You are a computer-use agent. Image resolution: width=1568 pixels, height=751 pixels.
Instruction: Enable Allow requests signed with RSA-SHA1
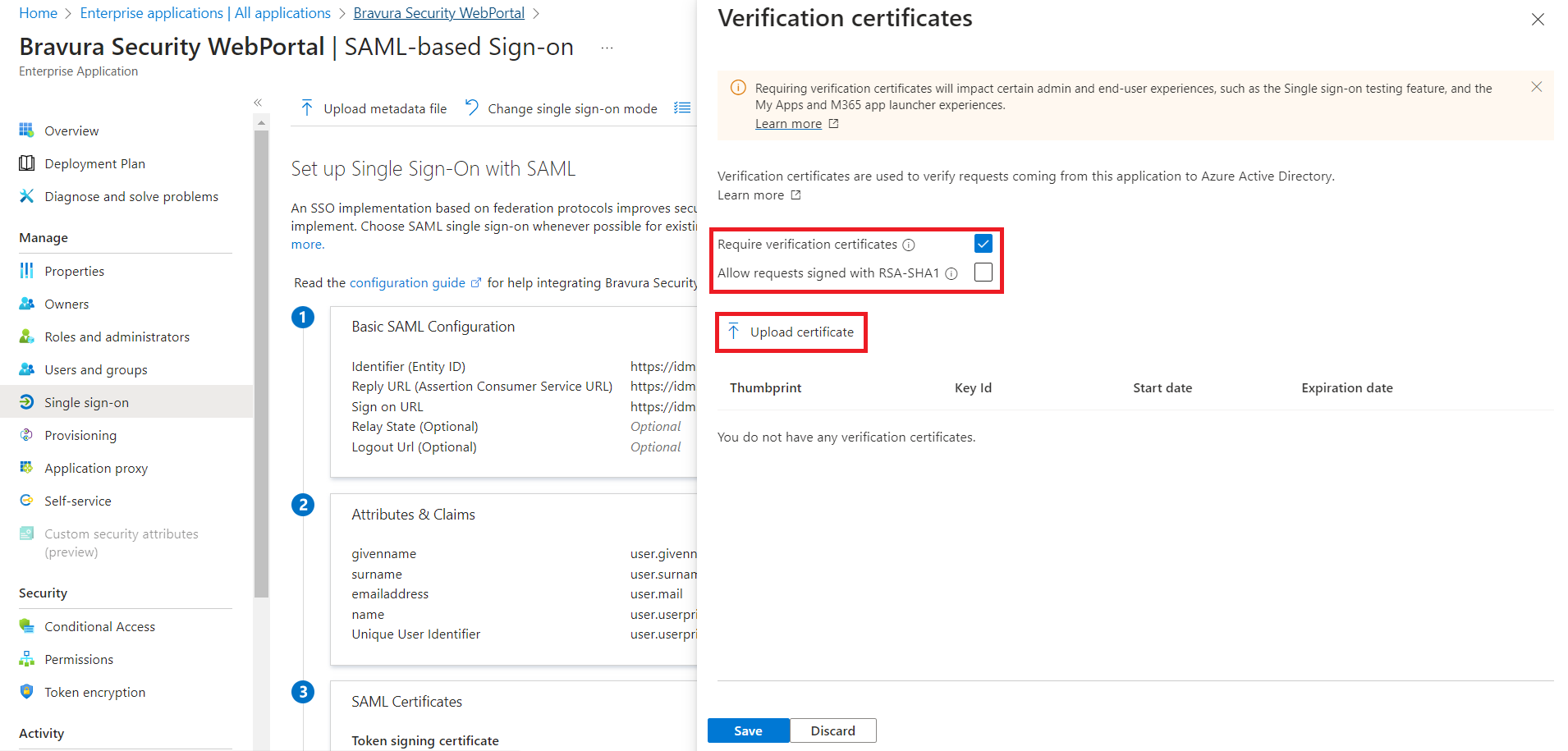point(983,272)
